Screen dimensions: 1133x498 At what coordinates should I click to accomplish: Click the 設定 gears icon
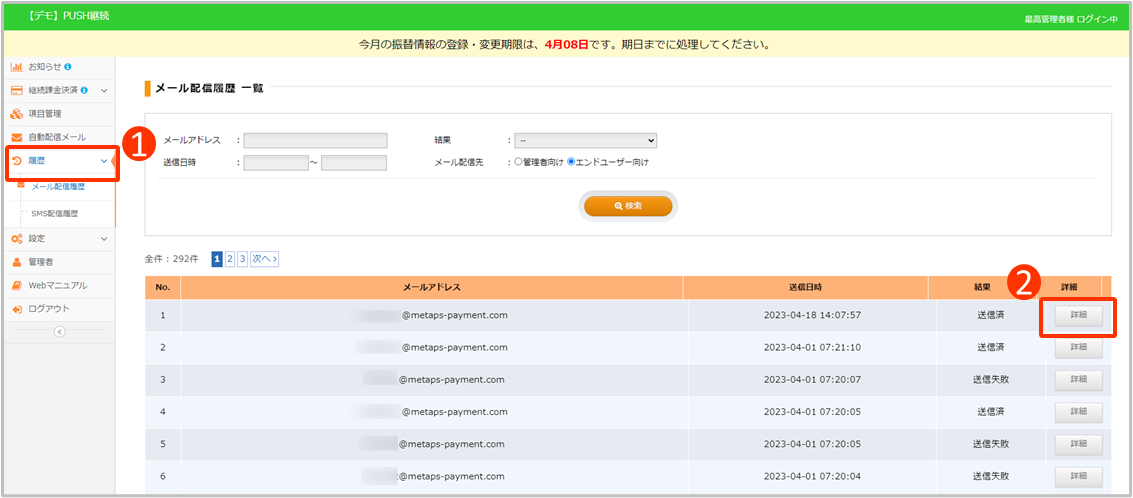[16, 239]
